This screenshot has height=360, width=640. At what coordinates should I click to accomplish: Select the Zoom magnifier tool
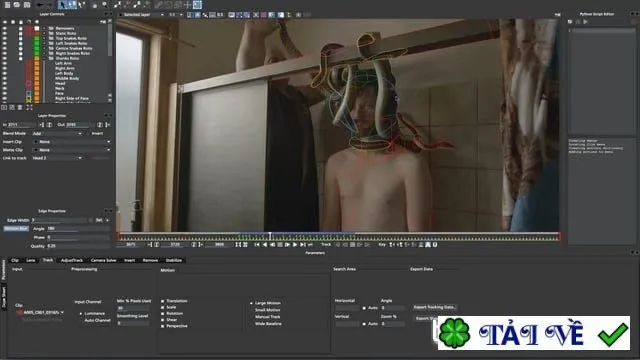point(104,5)
